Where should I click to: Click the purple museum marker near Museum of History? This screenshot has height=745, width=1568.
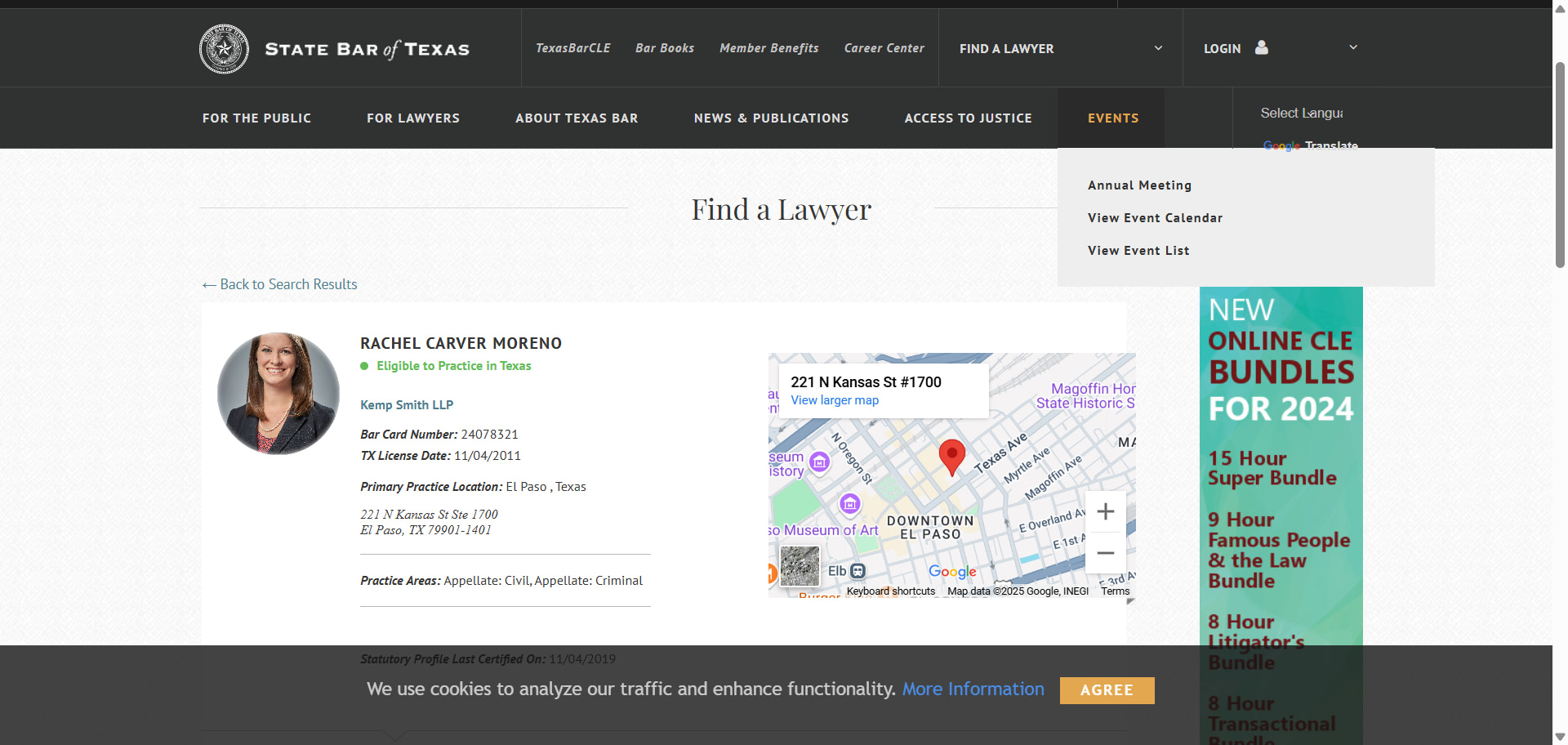(819, 463)
